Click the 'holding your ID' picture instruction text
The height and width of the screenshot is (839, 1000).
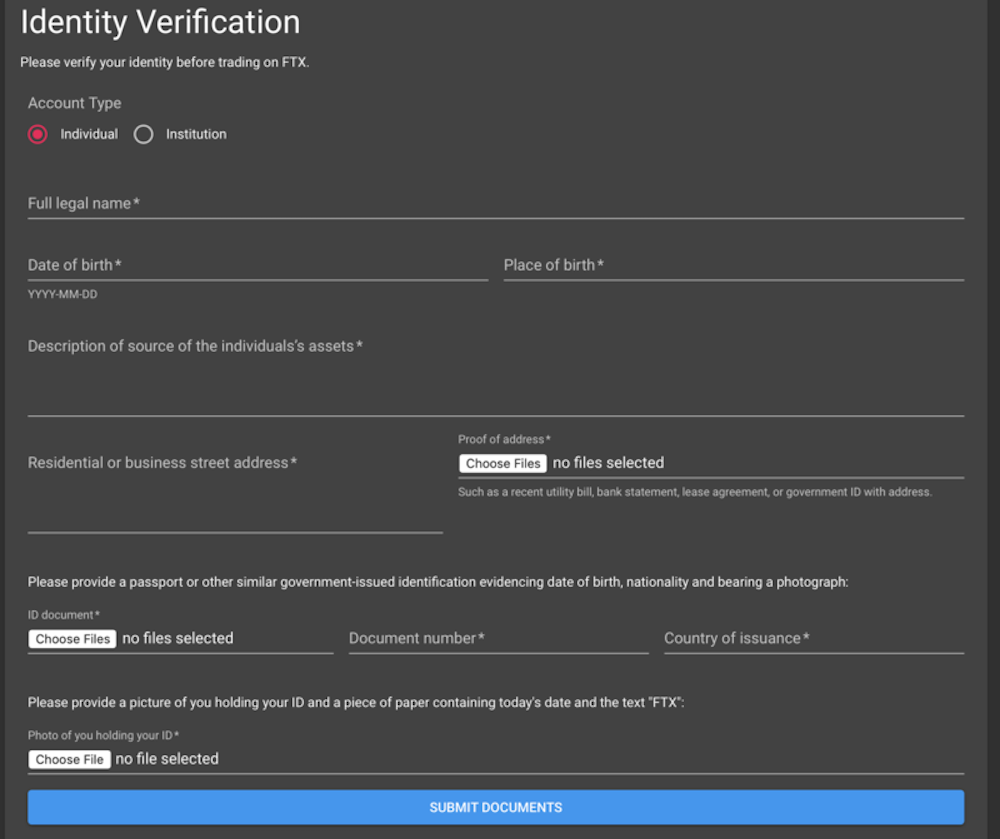356,703
